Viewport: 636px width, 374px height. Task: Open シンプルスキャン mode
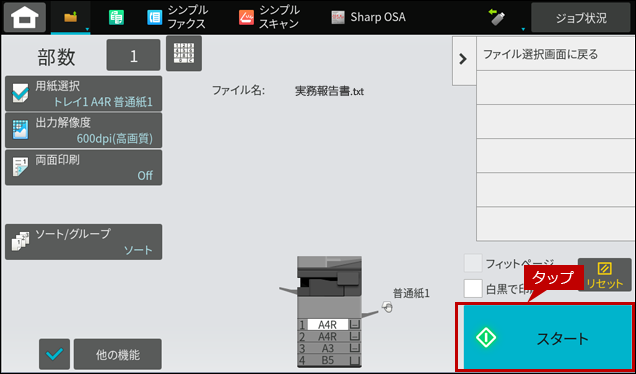270,17
